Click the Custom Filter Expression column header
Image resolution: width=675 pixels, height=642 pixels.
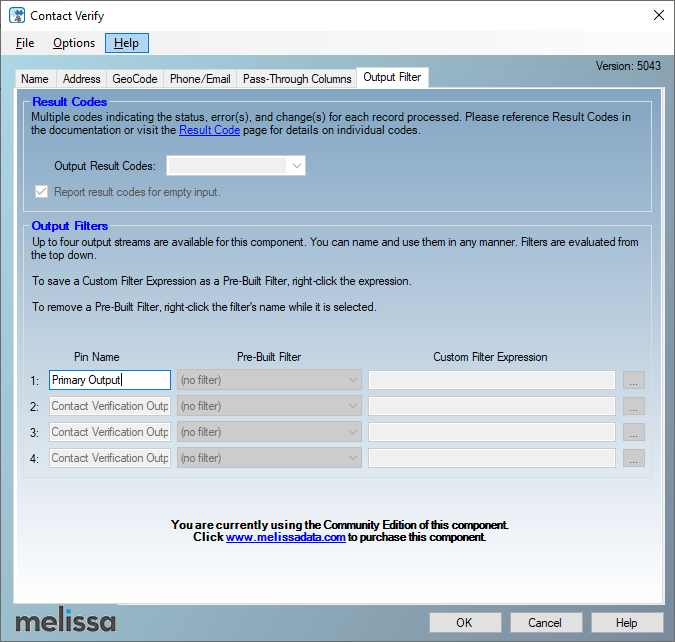490,357
